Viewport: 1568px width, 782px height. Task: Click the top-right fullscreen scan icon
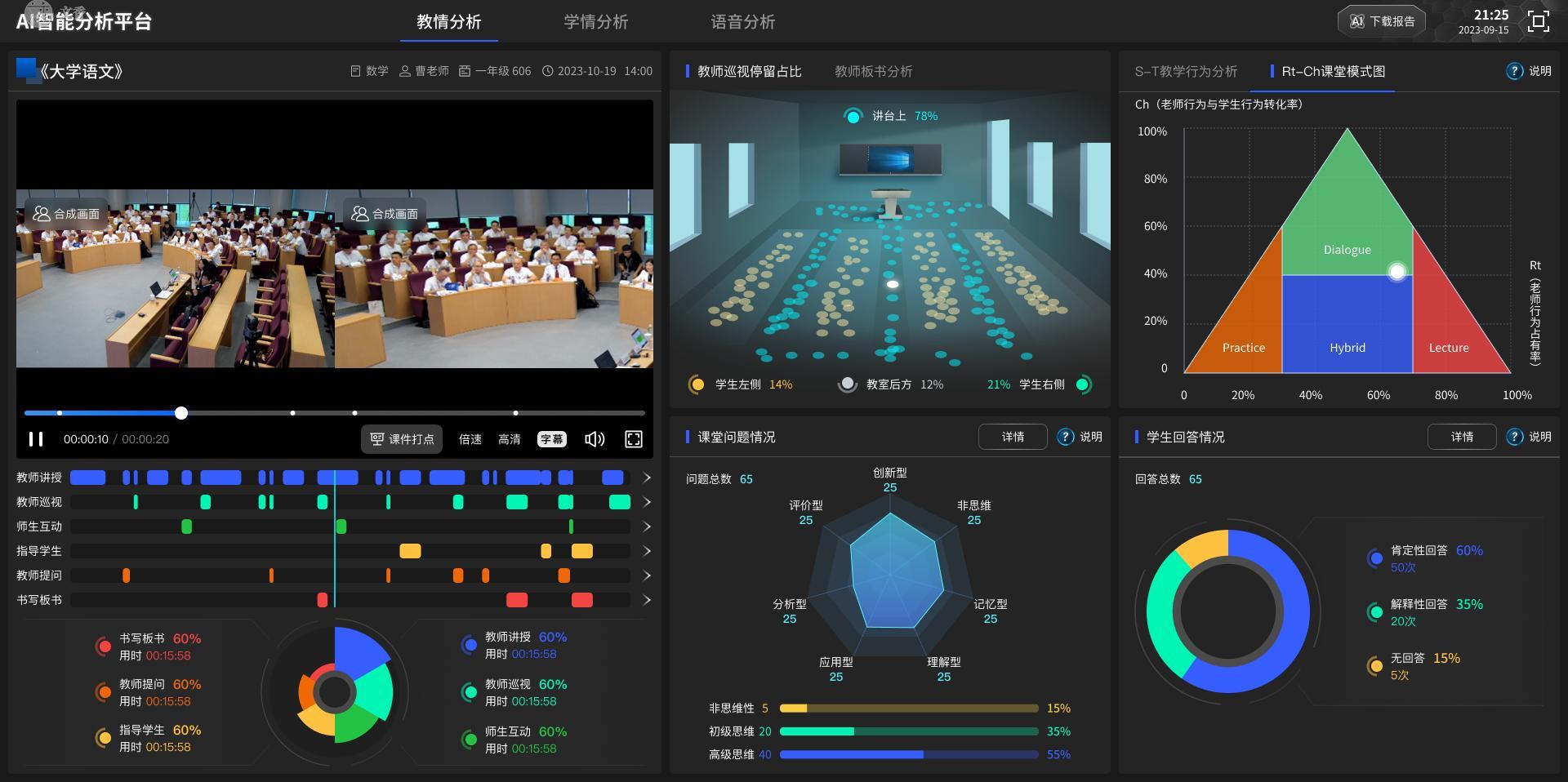(x=1539, y=21)
